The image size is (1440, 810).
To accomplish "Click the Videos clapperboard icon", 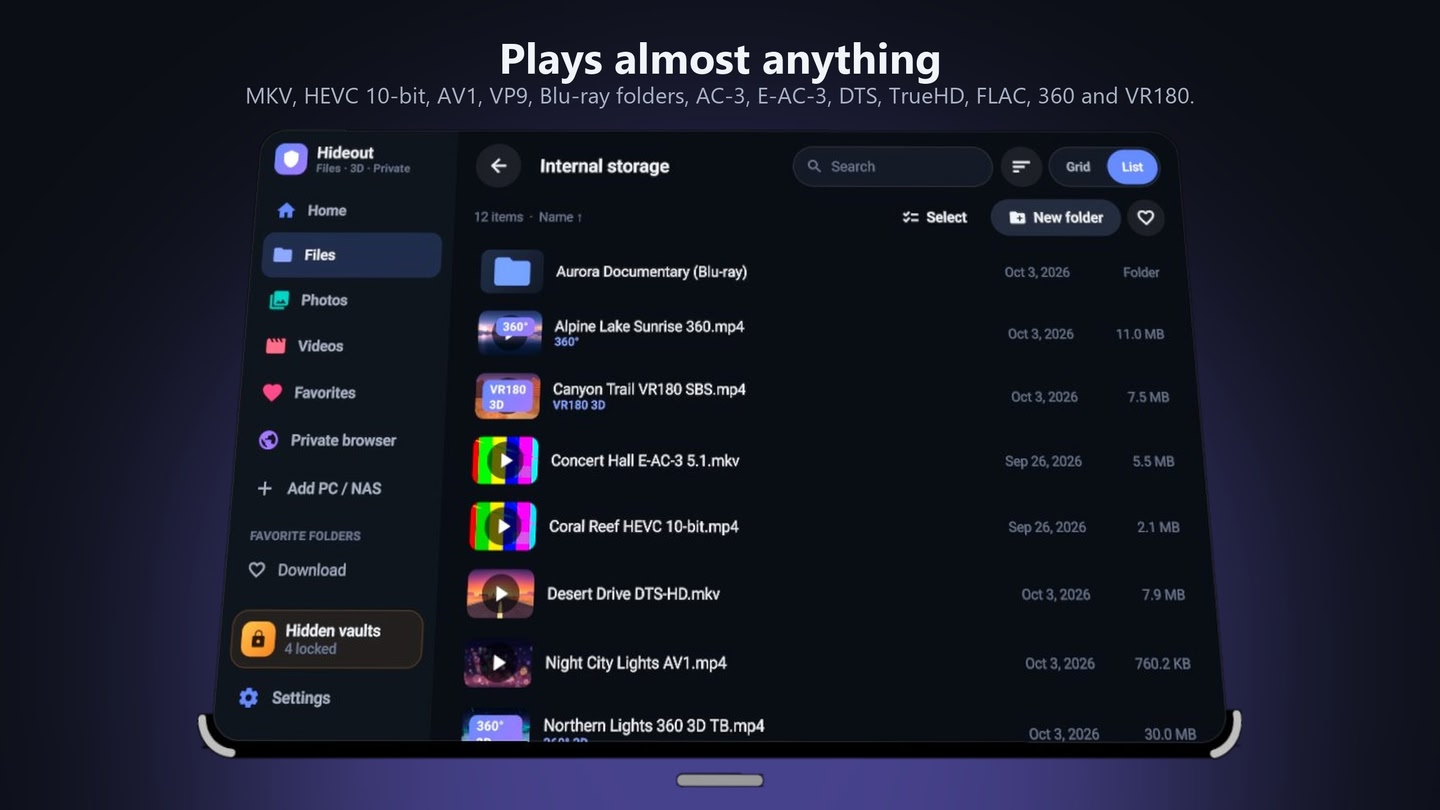I will tap(276, 346).
